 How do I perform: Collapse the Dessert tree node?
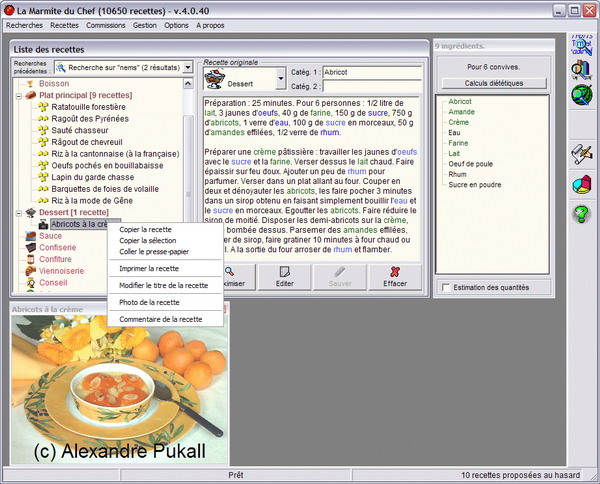pyautogui.click(x=18, y=213)
